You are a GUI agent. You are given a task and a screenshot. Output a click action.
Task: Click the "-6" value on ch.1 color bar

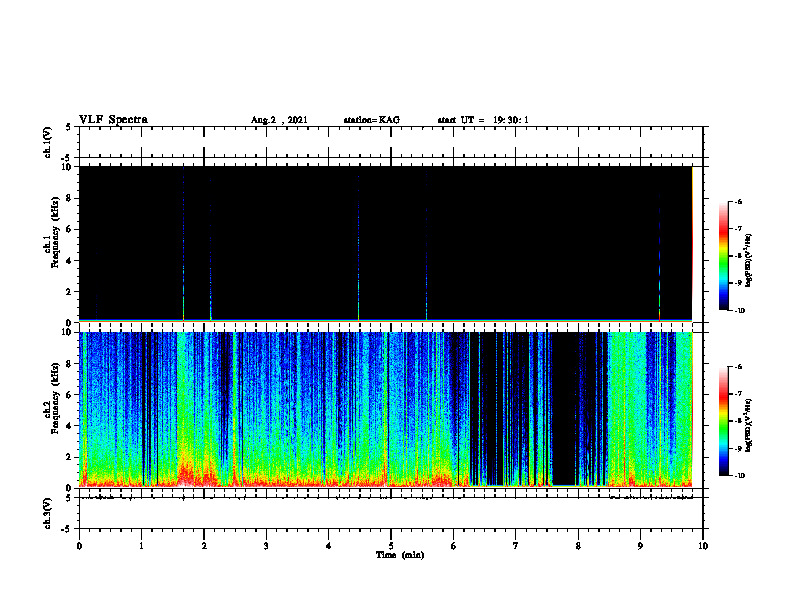tap(738, 202)
